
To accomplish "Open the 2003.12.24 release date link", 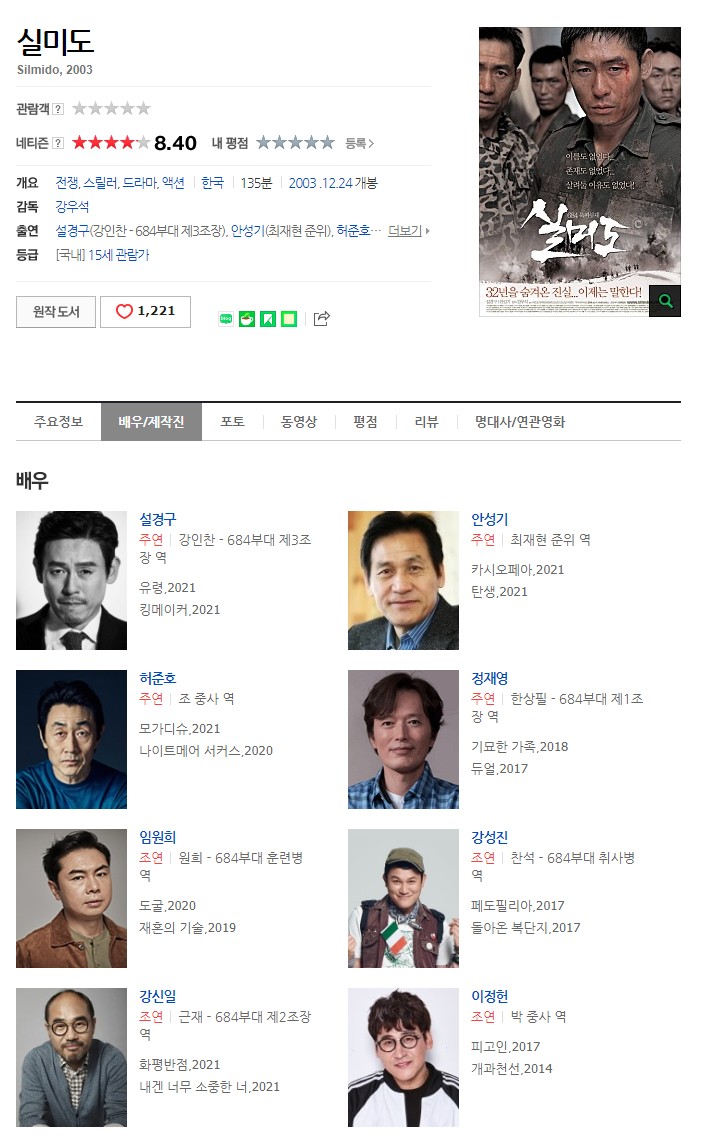I will [321, 183].
